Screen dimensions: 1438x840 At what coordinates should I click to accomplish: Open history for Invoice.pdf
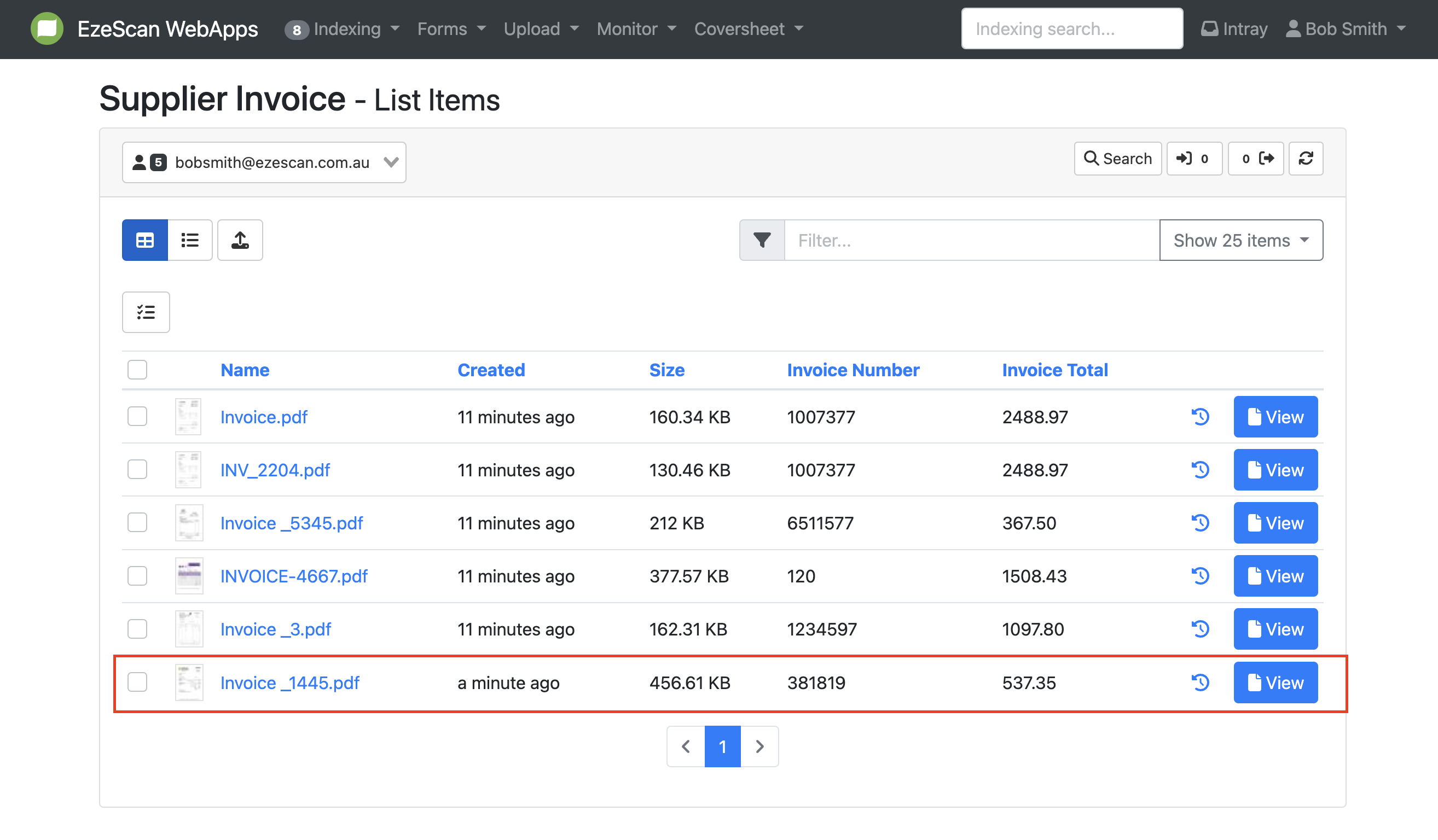[x=1200, y=417]
